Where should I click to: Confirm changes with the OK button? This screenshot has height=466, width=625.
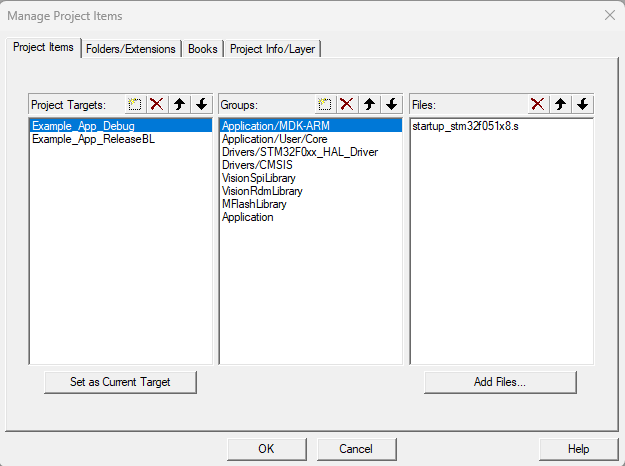(266, 449)
